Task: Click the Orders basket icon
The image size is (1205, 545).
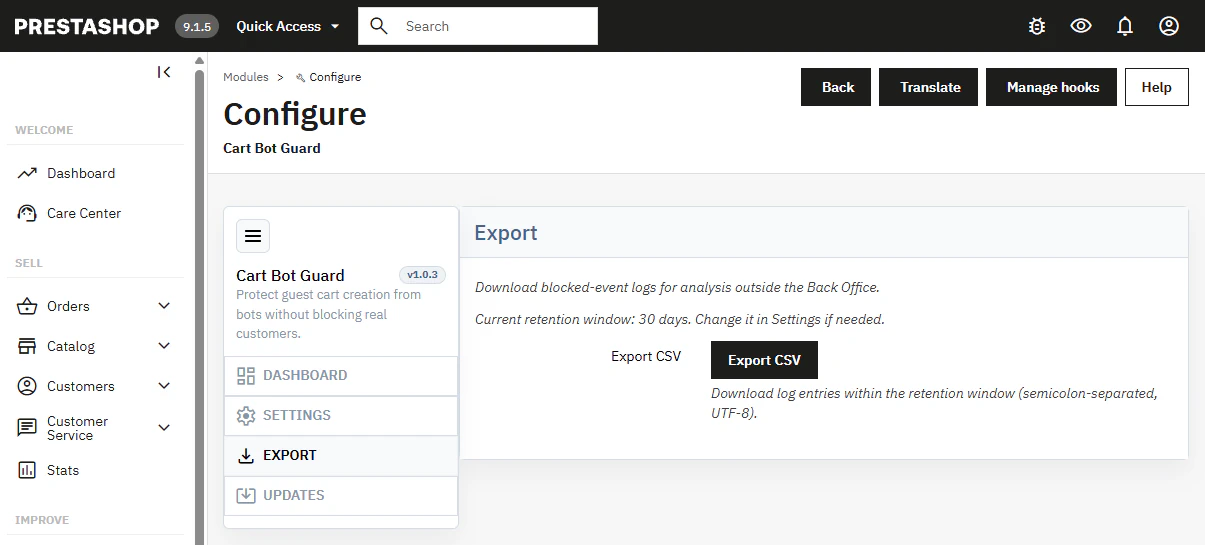Action: tap(28, 306)
